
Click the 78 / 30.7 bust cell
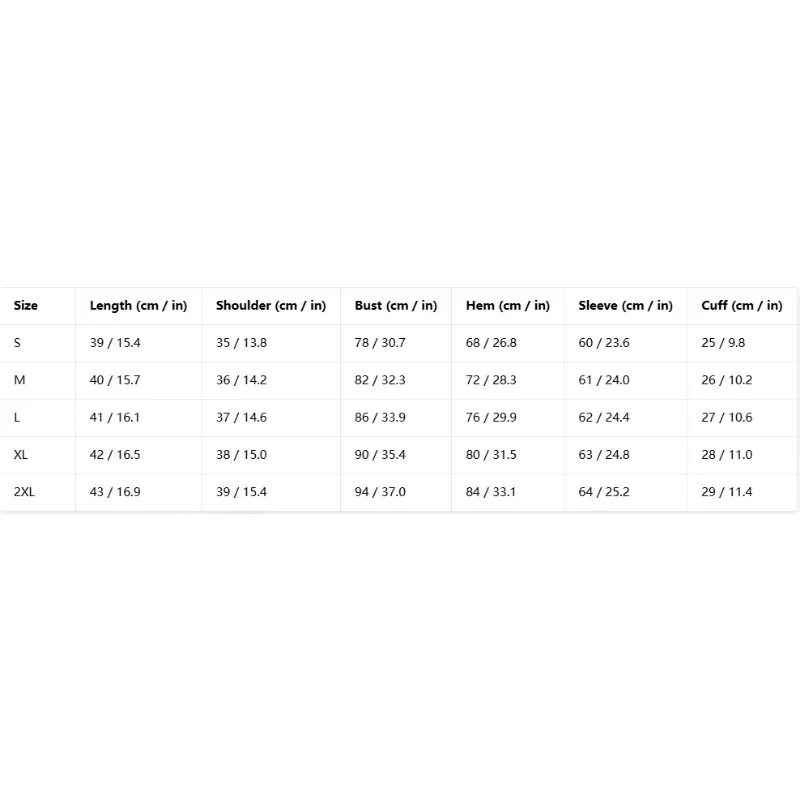point(380,343)
